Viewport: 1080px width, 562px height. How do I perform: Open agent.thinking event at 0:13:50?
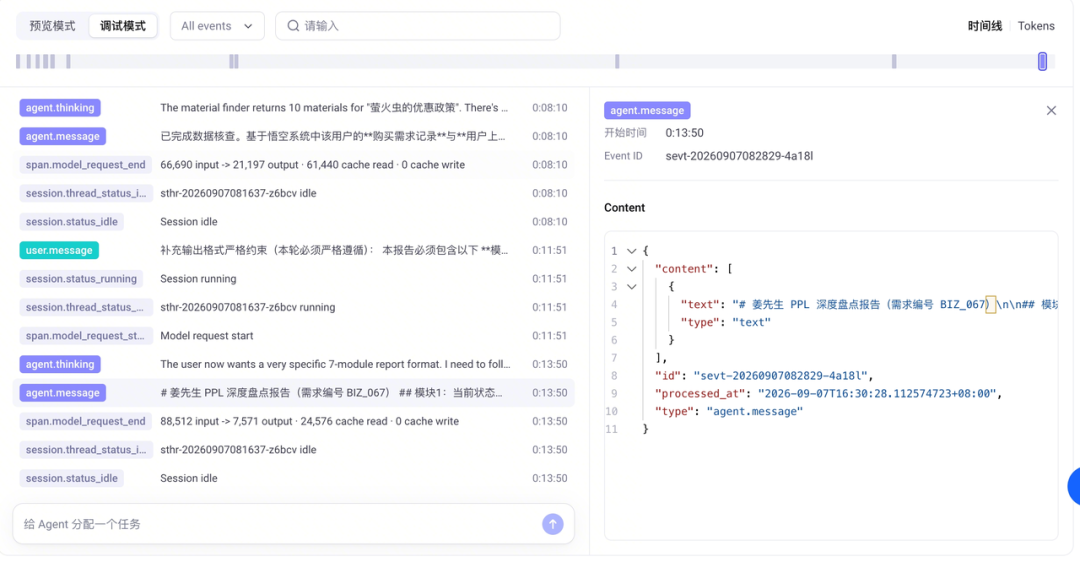pyautogui.click(x=293, y=364)
